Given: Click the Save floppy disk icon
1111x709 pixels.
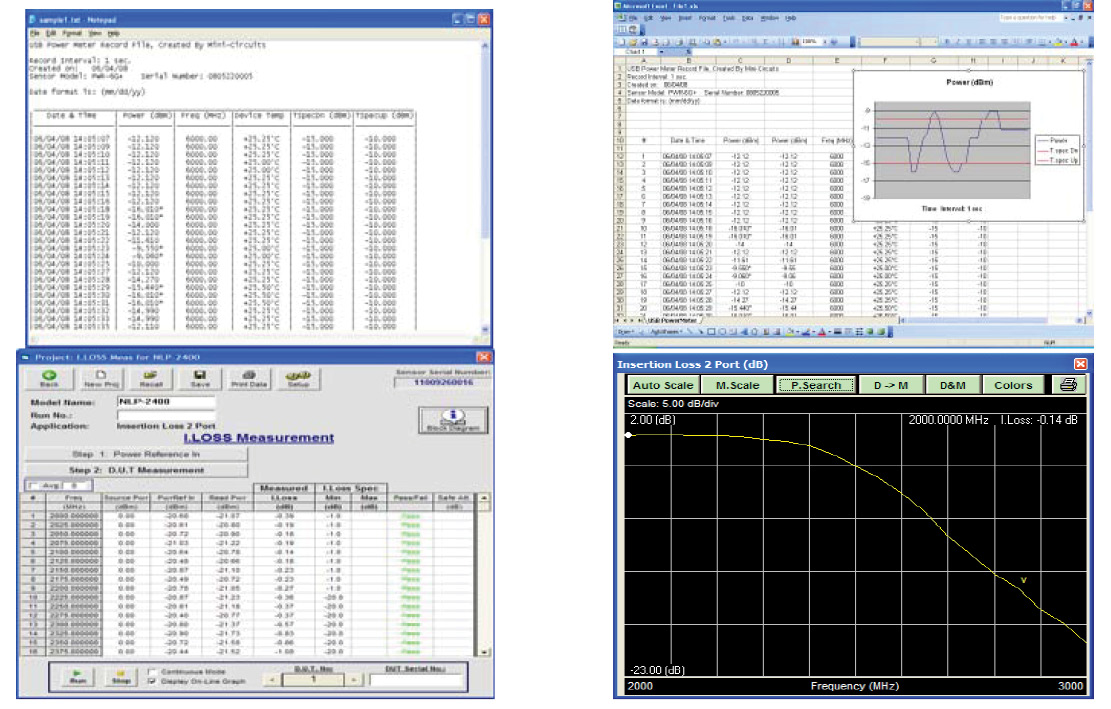Looking at the screenshot, I should click(x=199, y=379).
